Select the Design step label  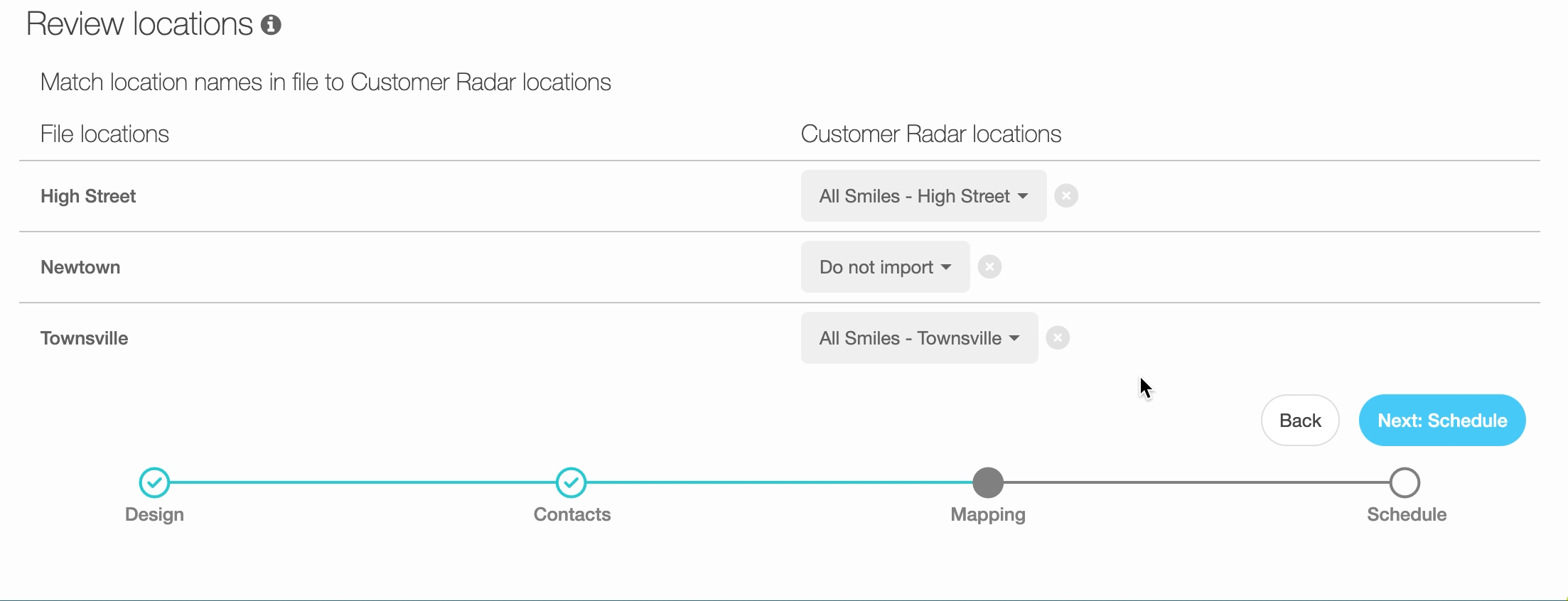154,514
